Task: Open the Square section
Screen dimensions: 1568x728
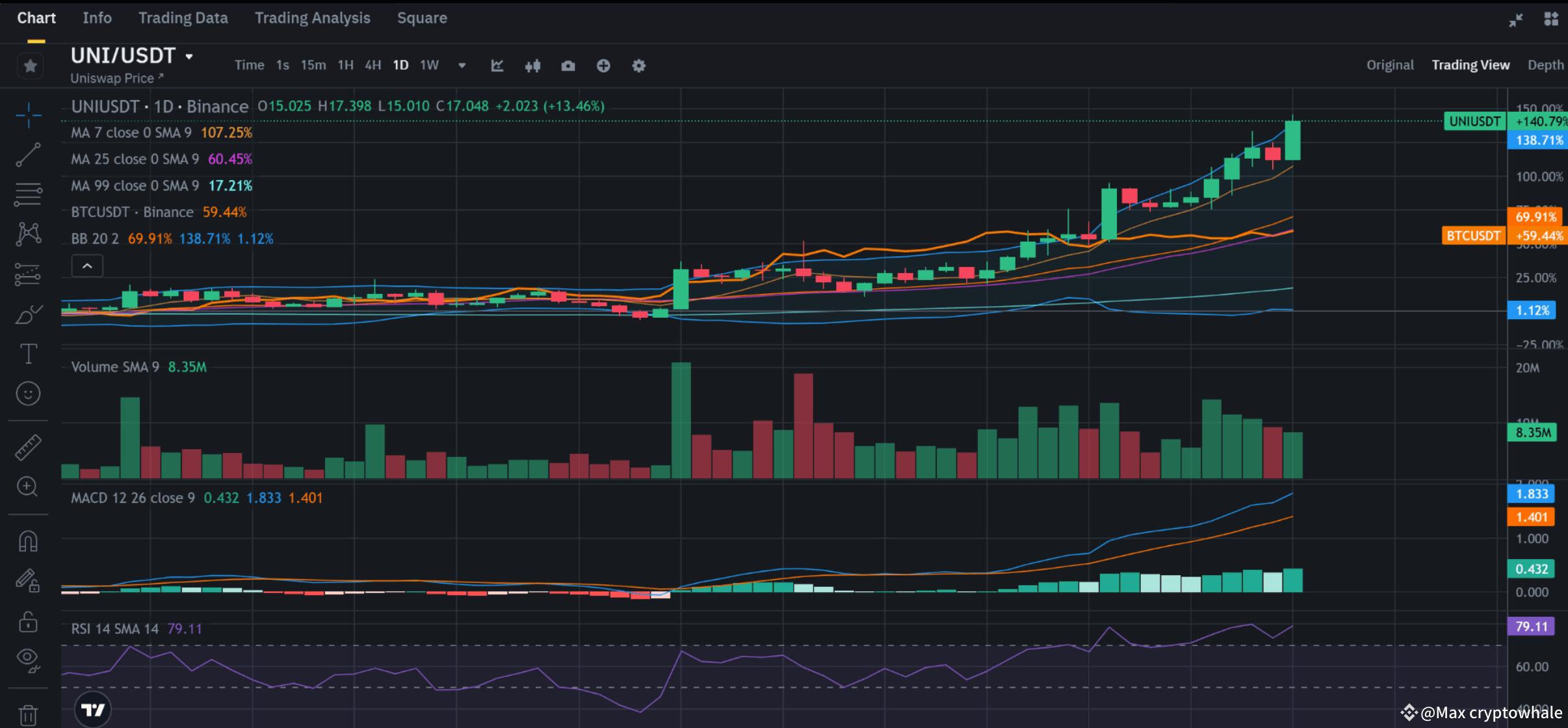Action: (x=422, y=18)
